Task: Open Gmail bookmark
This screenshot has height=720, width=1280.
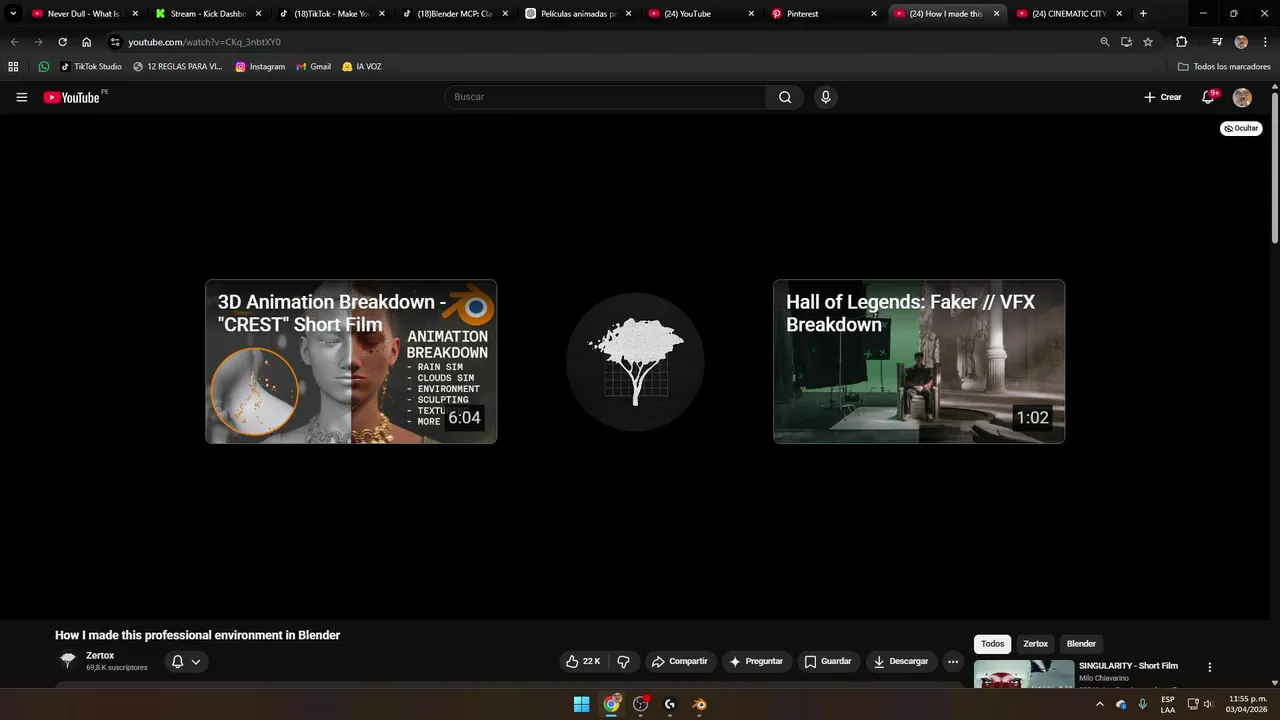Action: click(314, 66)
